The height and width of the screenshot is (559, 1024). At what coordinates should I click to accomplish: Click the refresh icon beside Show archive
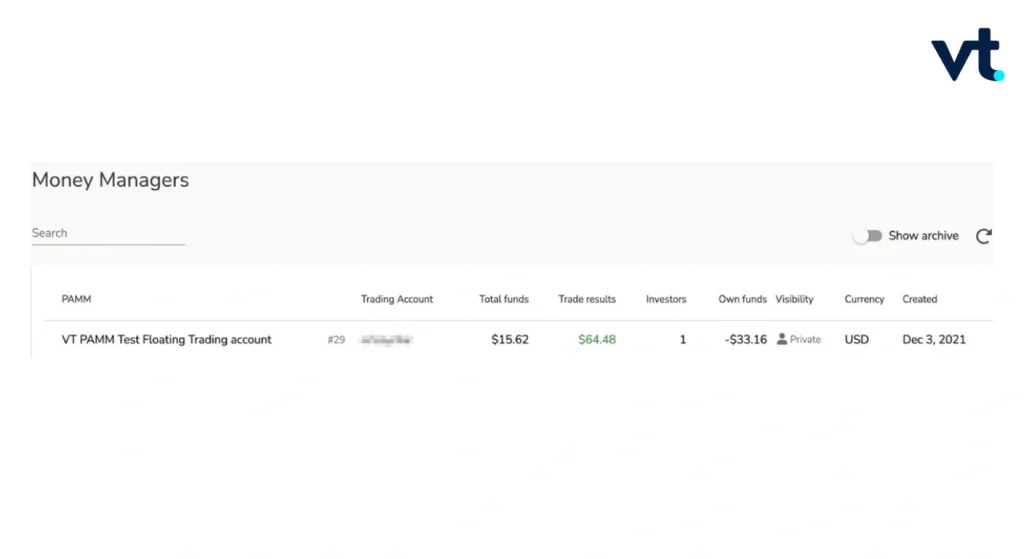click(x=984, y=236)
